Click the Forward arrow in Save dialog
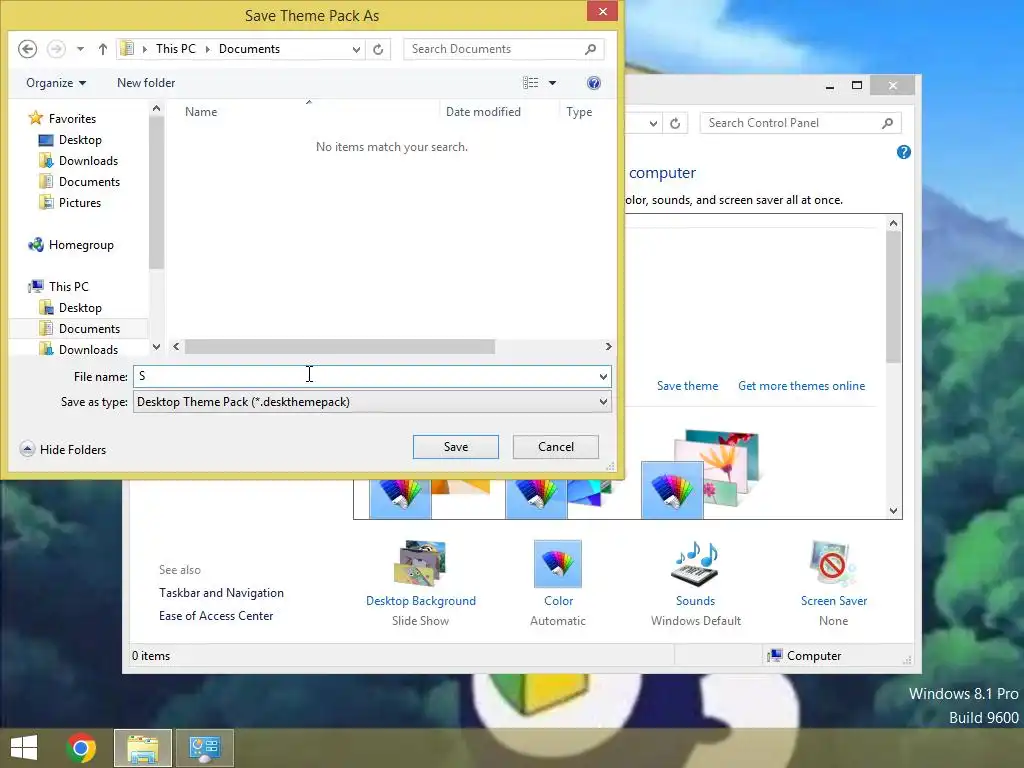 (56, 49)
